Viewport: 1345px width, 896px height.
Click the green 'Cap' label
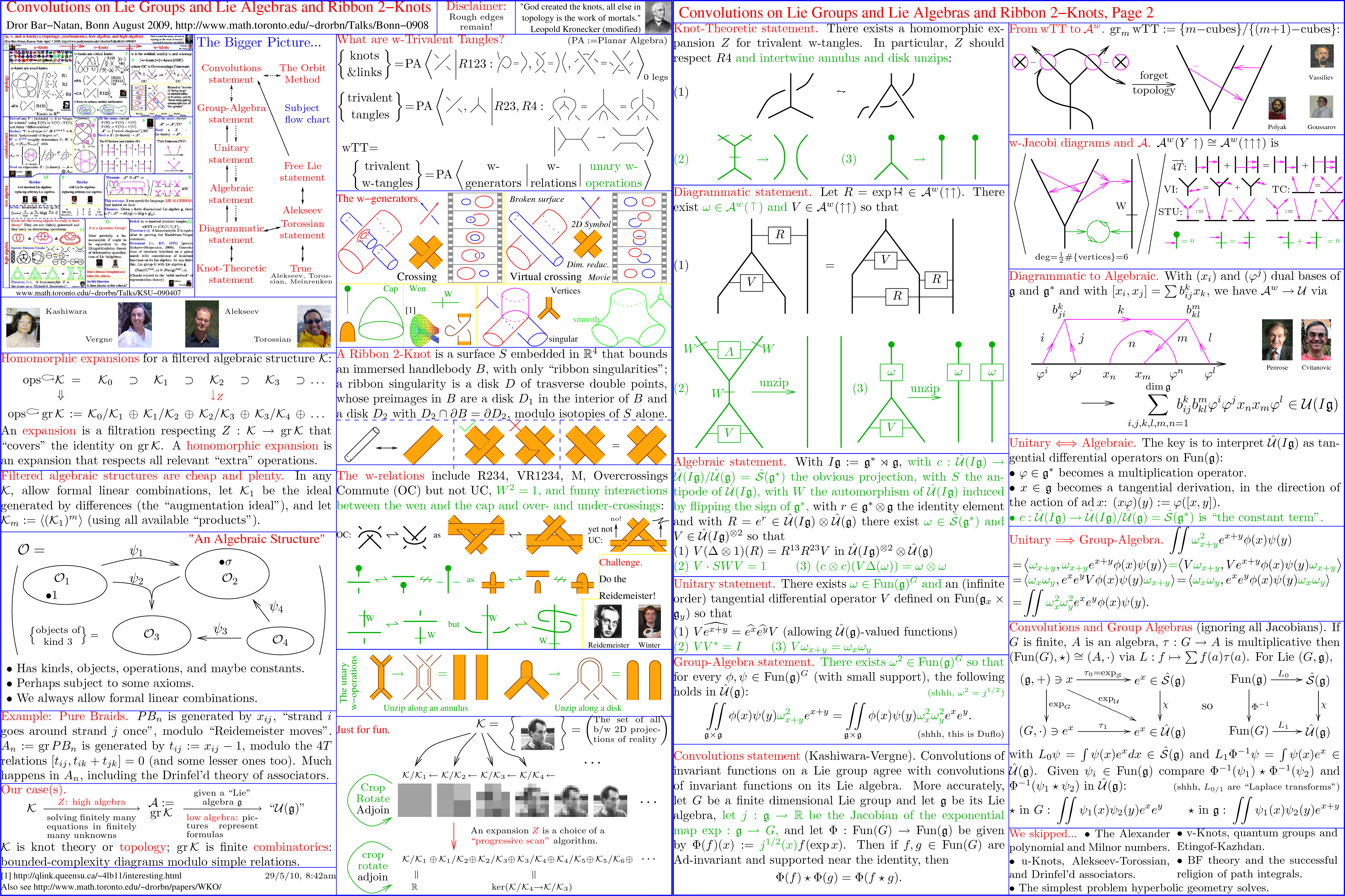391,289
